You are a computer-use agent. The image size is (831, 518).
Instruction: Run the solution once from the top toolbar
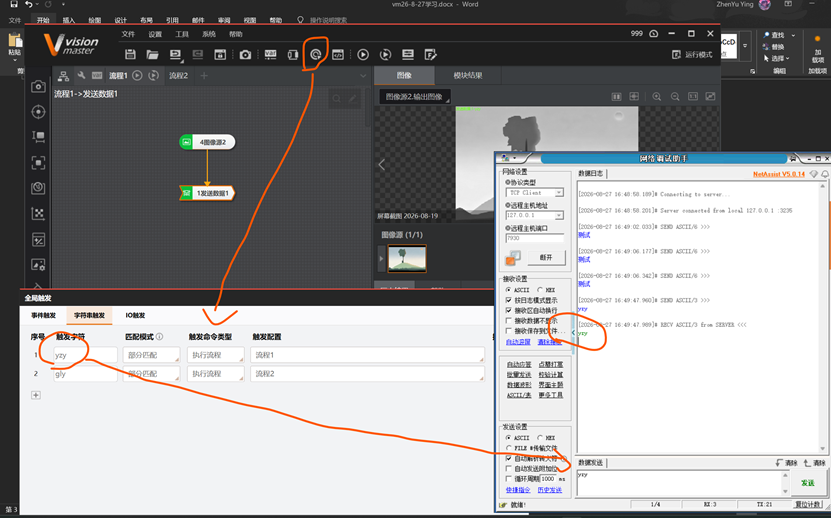pyautogui.click(x=363, y=55)
